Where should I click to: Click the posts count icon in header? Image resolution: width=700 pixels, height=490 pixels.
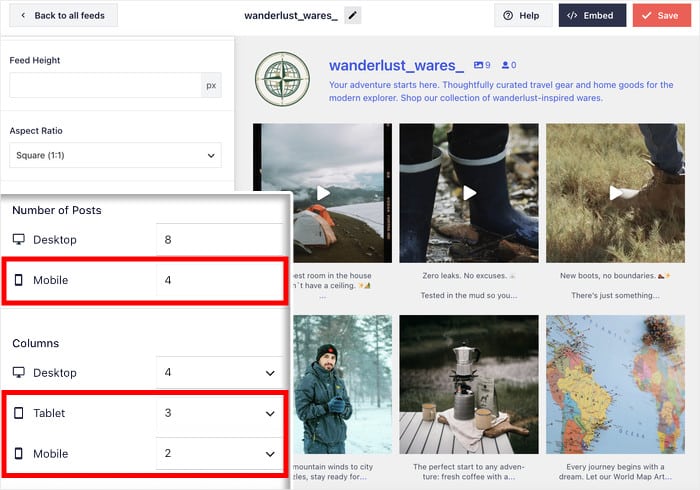(478, 65)
